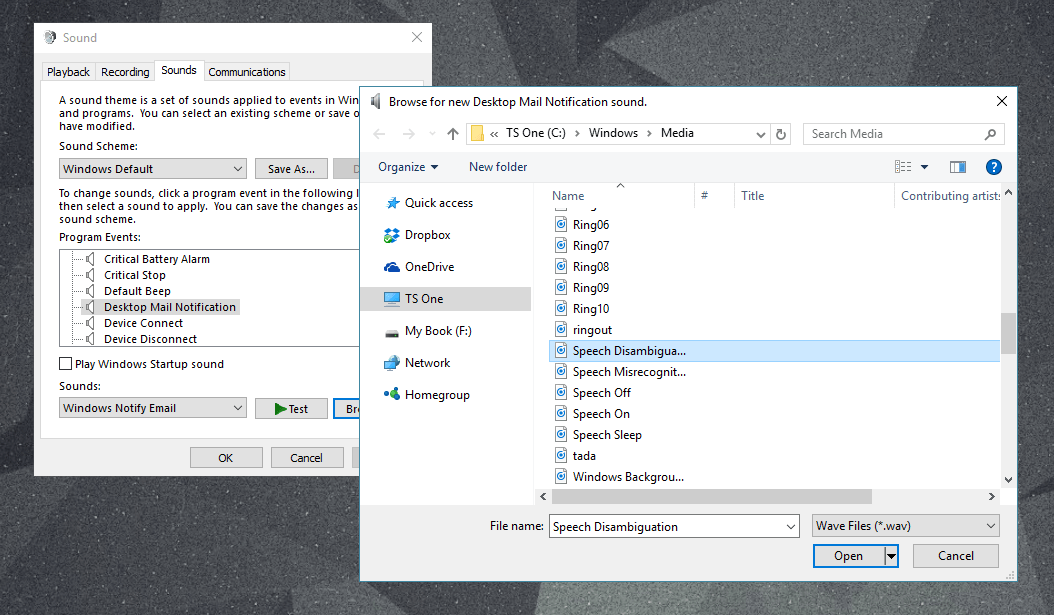Click the Up folder arrow icon
The height and width of the screenshot is (615, 1054).
(x=453, y=134)
